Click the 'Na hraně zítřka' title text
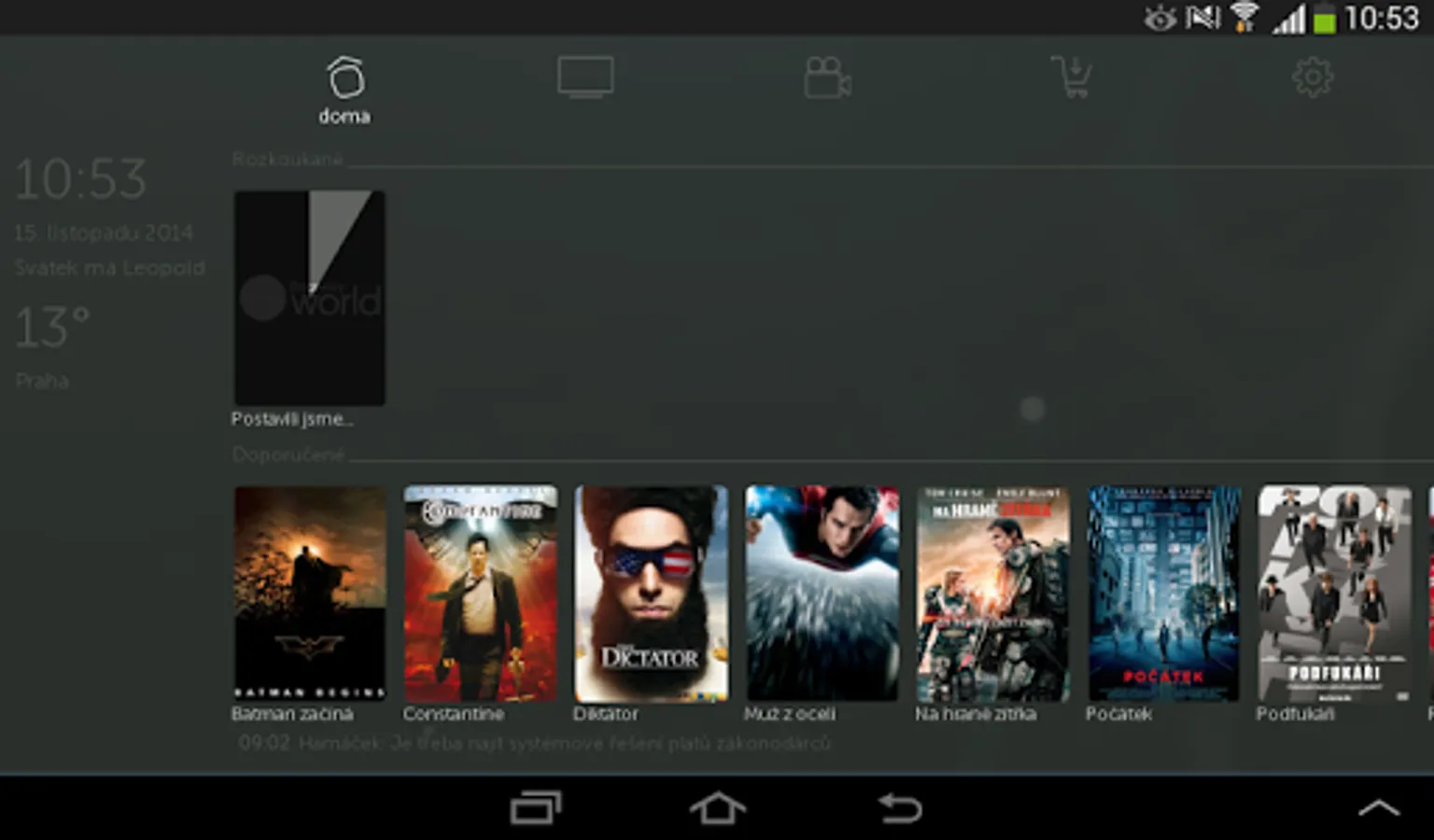 coord(976,714)
